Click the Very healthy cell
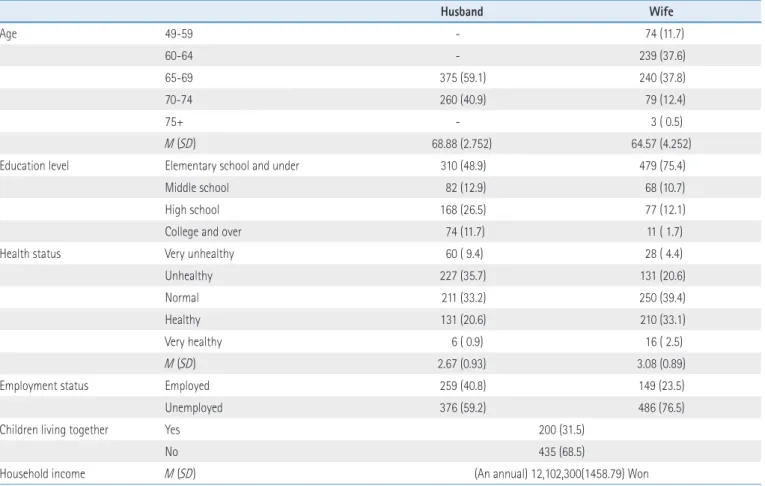Image resolution: width=765 pixels, height=486 pixels. [x=193, y=341]
